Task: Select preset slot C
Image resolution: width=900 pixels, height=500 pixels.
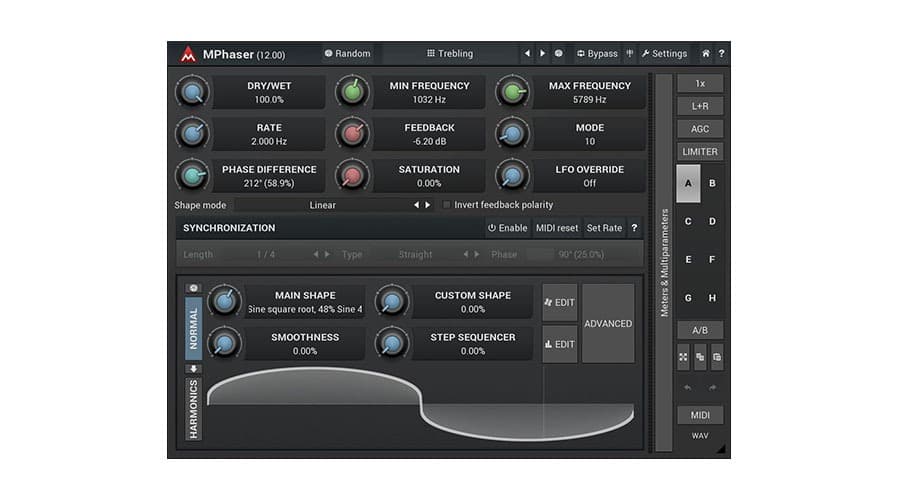Action: pos(688,222)
